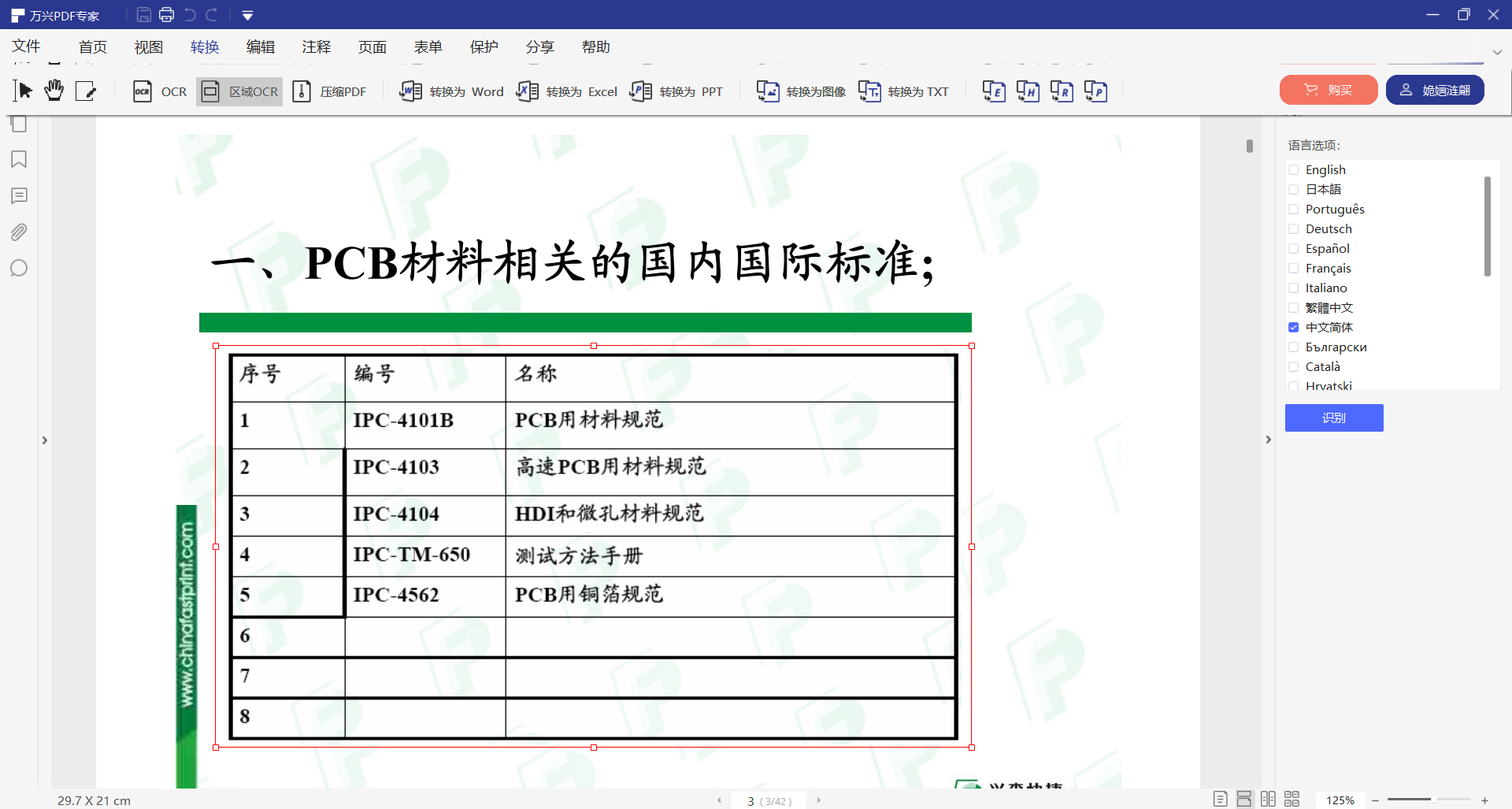Screen dimensions: 1512x809
Task: Switch to the 帮助 tab
Action: [595, 47]
